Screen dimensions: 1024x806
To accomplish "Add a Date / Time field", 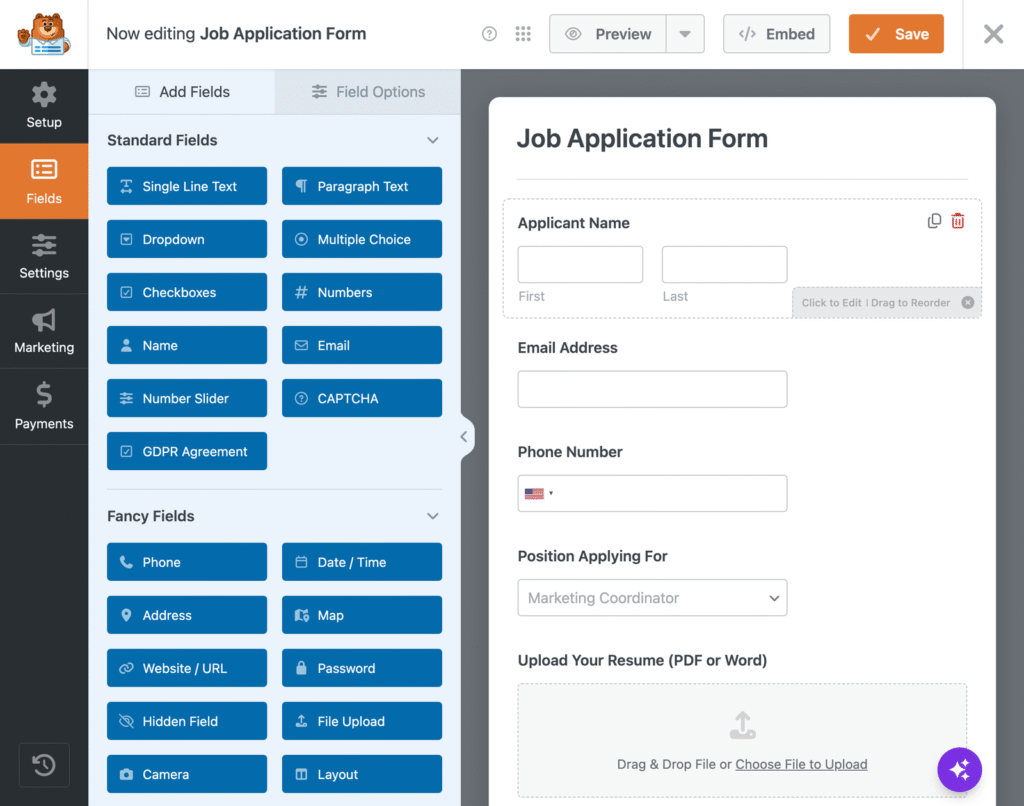I will (x=362, y=562).
